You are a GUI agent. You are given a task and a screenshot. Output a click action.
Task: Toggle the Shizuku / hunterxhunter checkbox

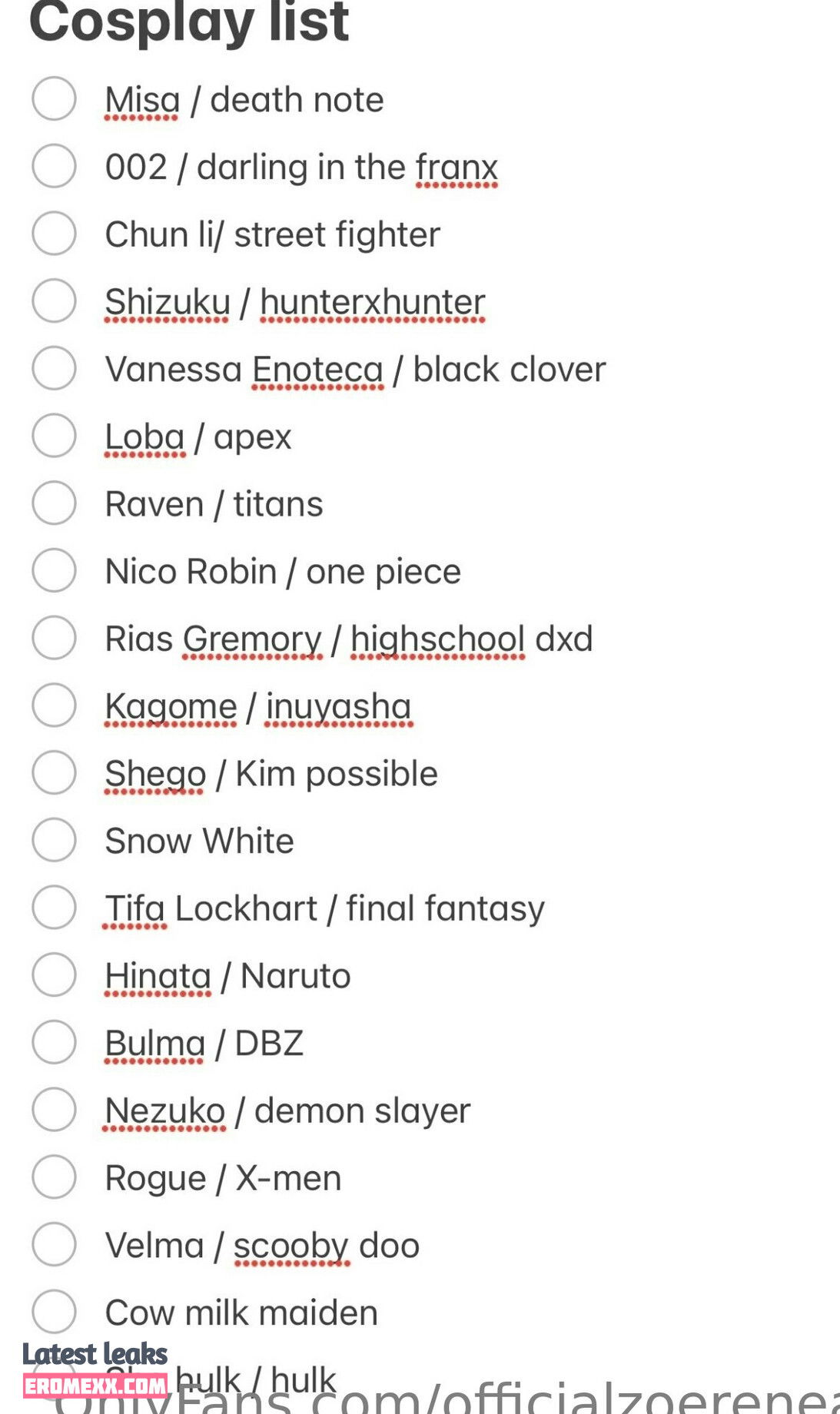click(54, 300)
